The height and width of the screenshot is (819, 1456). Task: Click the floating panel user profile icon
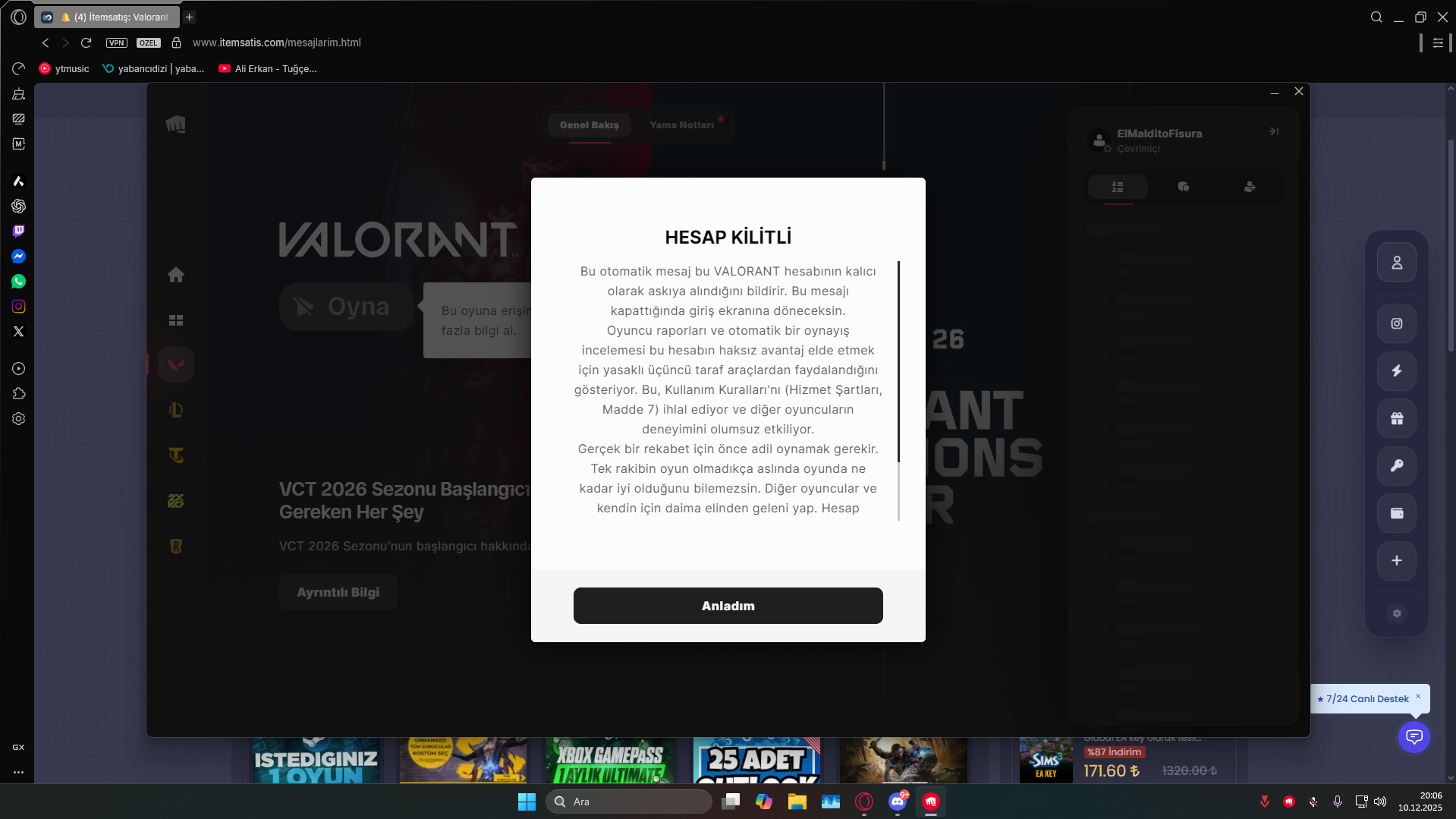click(1397, 263)
